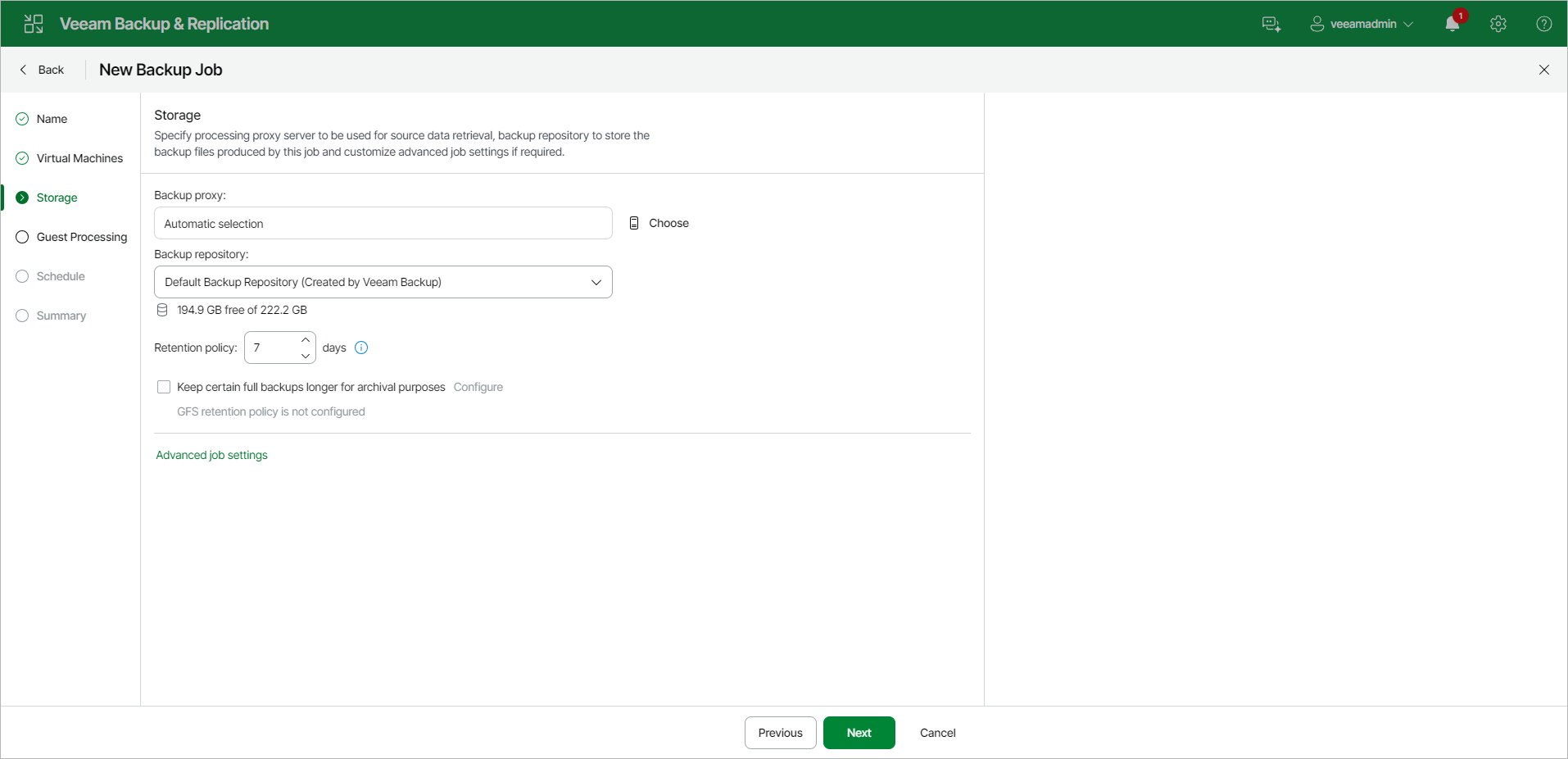This screenshot has width=1568, height=759.
Task: Open settings using the gear icon
Action: pyautogui.click(x=1498, y=24)
